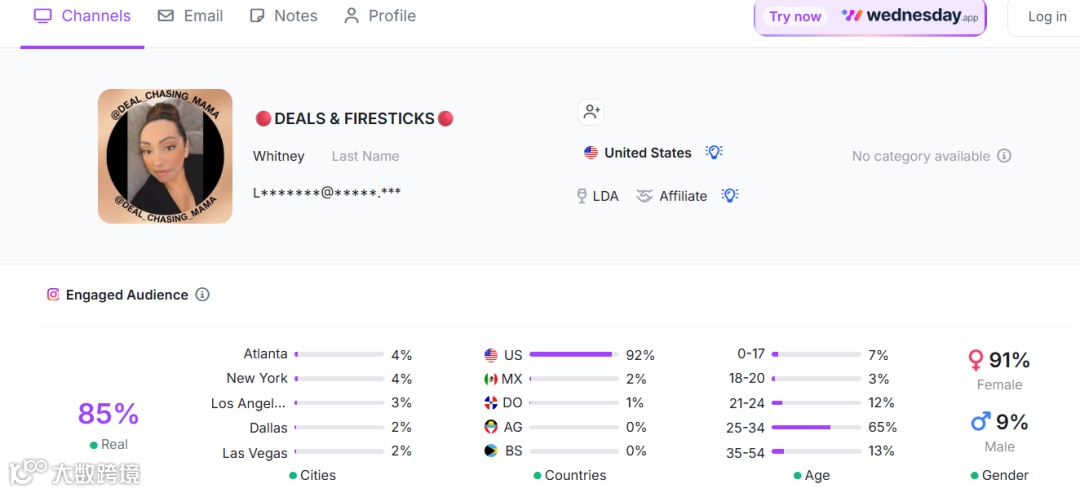Viewport: 1080px width, 493px height.
Task: Click the Instagram icon near Engaged Audience
Action: pos(53,294)
